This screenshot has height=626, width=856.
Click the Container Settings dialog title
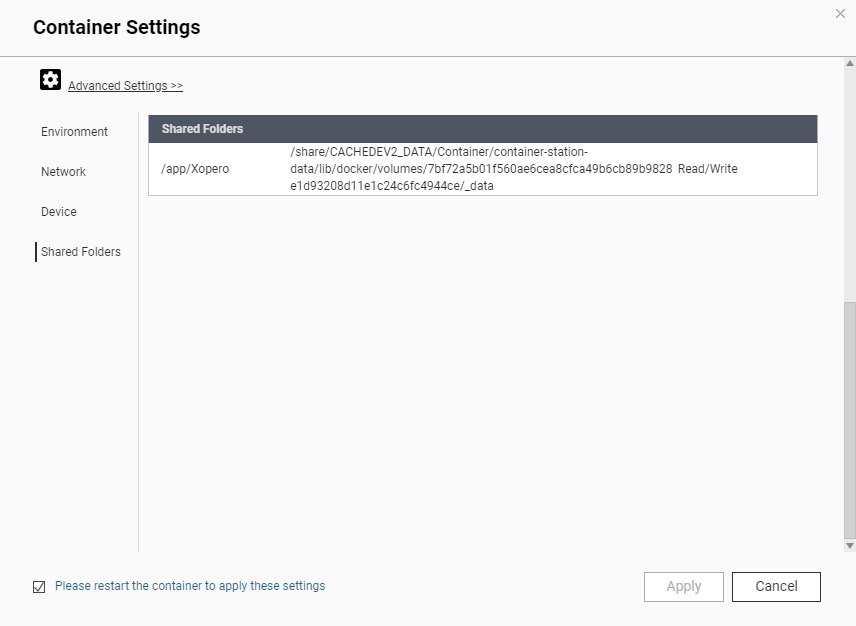tap(118, 27)
